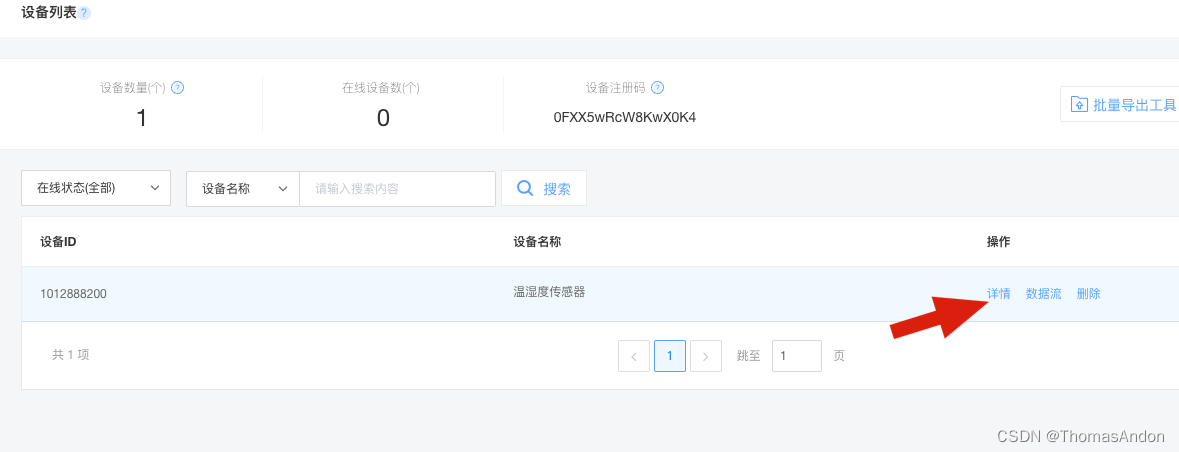Click the 温湿度传感器 device name cell
Viewport: 1179px width, 452px height.
pos(549,292)
